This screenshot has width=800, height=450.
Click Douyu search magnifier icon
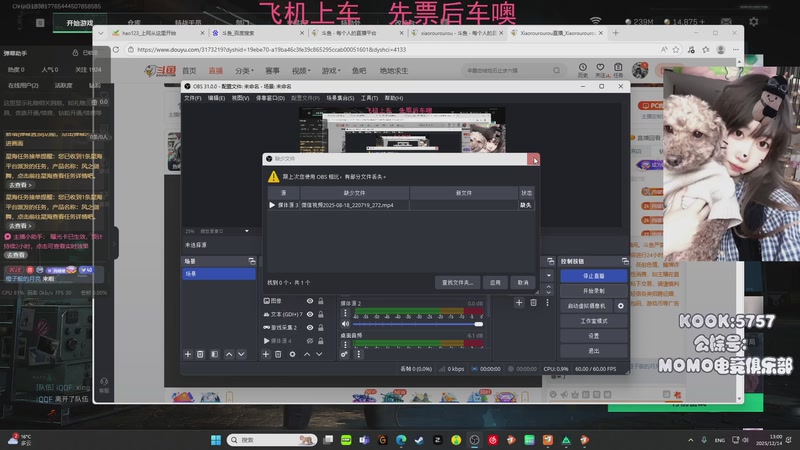coord(556,70)
